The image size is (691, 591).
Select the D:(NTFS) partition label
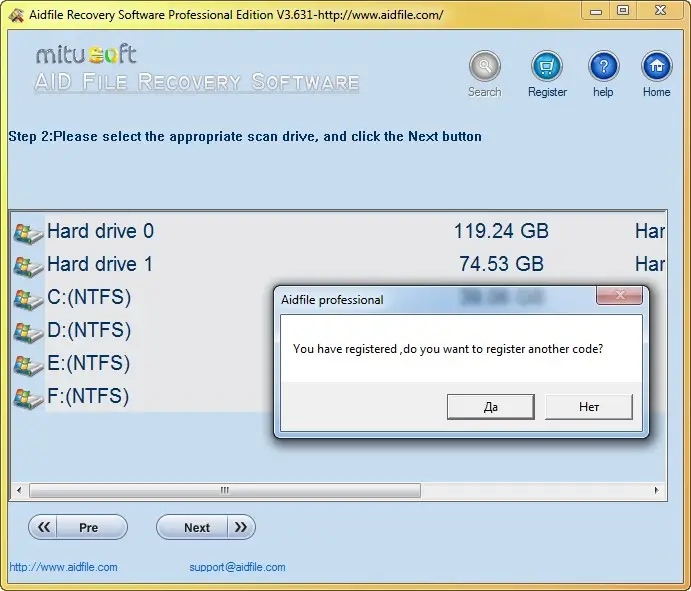tap(89, 331)
